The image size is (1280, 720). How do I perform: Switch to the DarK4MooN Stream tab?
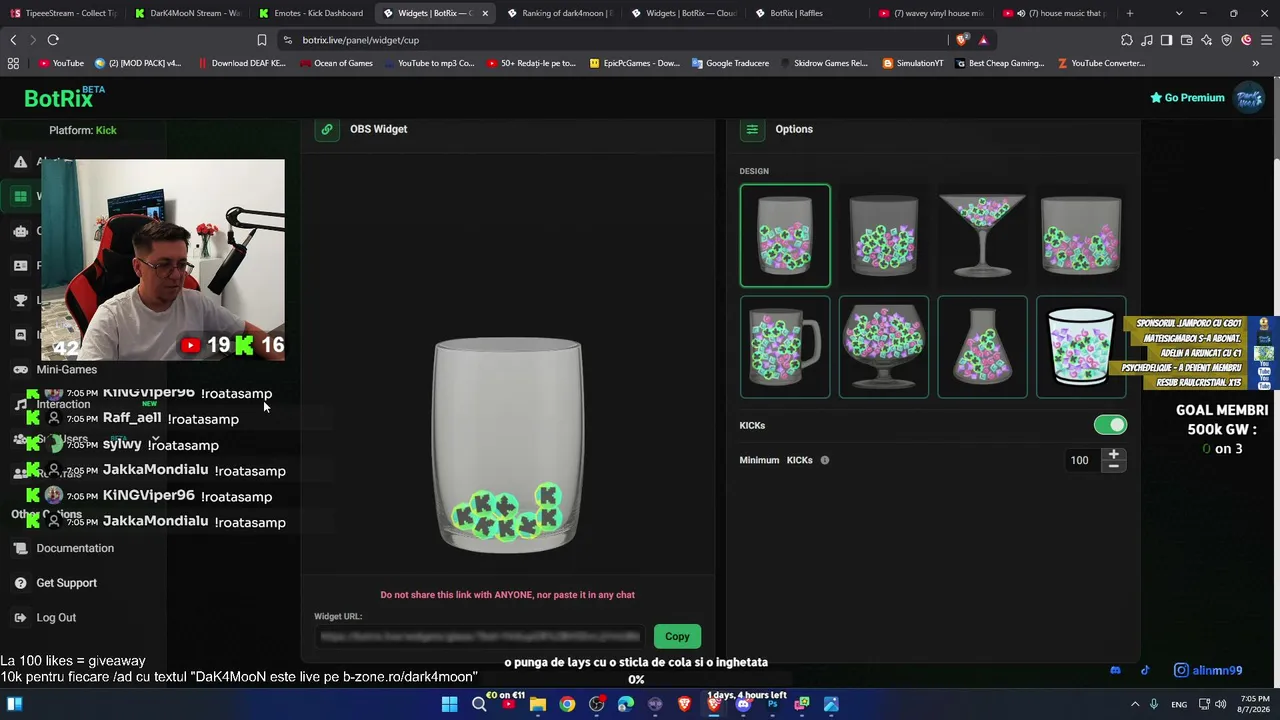(x=187, y=13)
